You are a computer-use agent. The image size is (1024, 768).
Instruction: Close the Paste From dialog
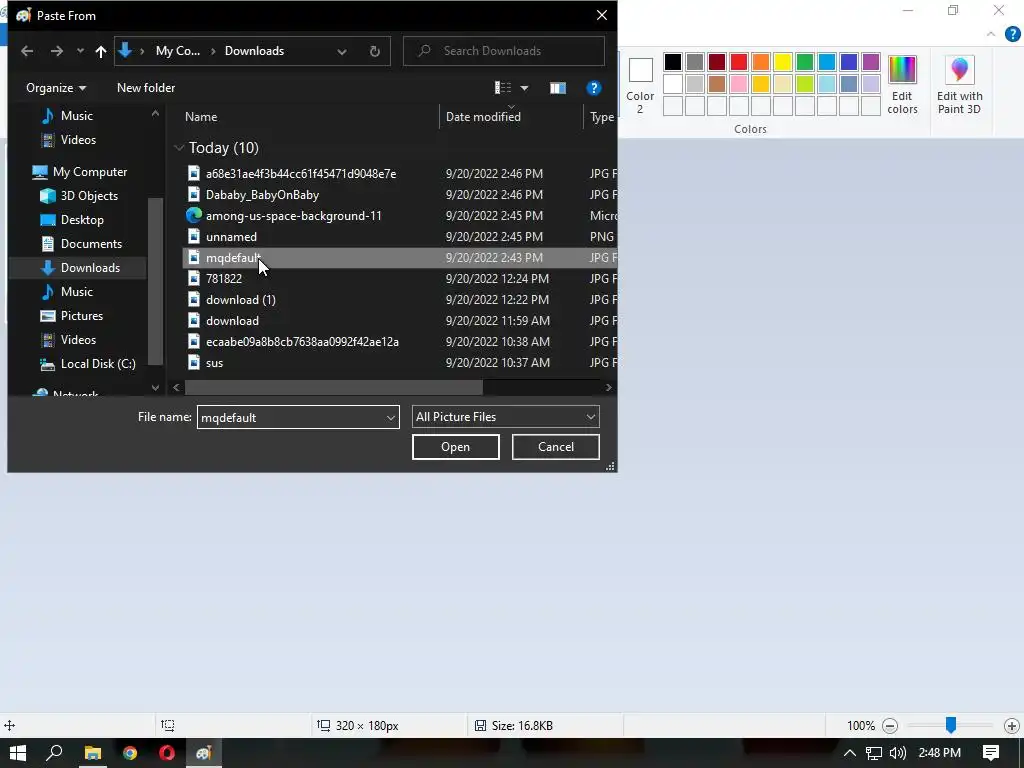coord(601,15)
